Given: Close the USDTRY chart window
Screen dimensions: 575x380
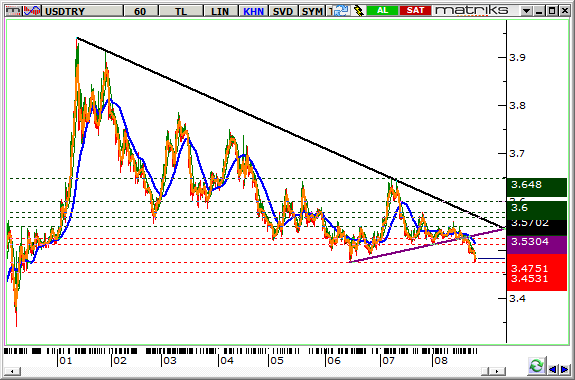Looking at the screenshot, I should [565, 11].
